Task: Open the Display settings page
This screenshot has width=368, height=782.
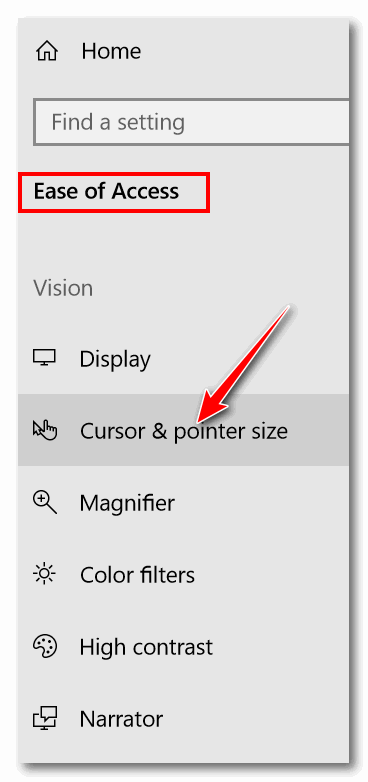Action: 184,359
